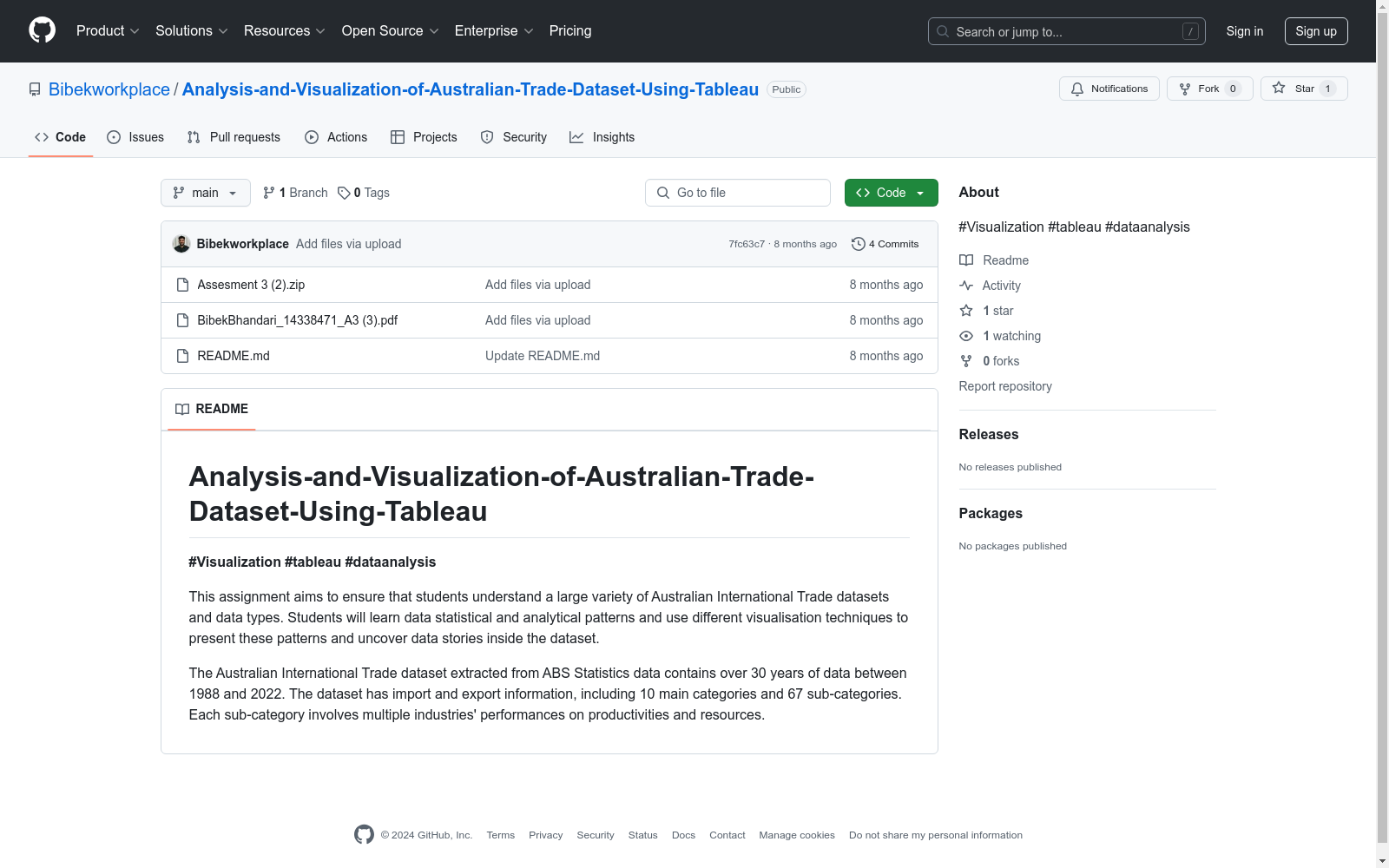The height and width of the screenshot is (868, 1389).
Task: Click the file icon beside the PDF file
Action: 182,320
